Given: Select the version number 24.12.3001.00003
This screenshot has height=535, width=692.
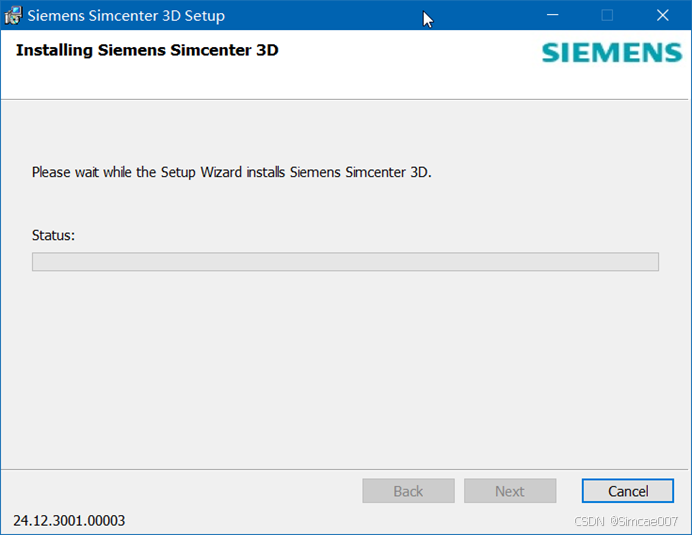Looking at the screenshot, I should coord(69,520).
